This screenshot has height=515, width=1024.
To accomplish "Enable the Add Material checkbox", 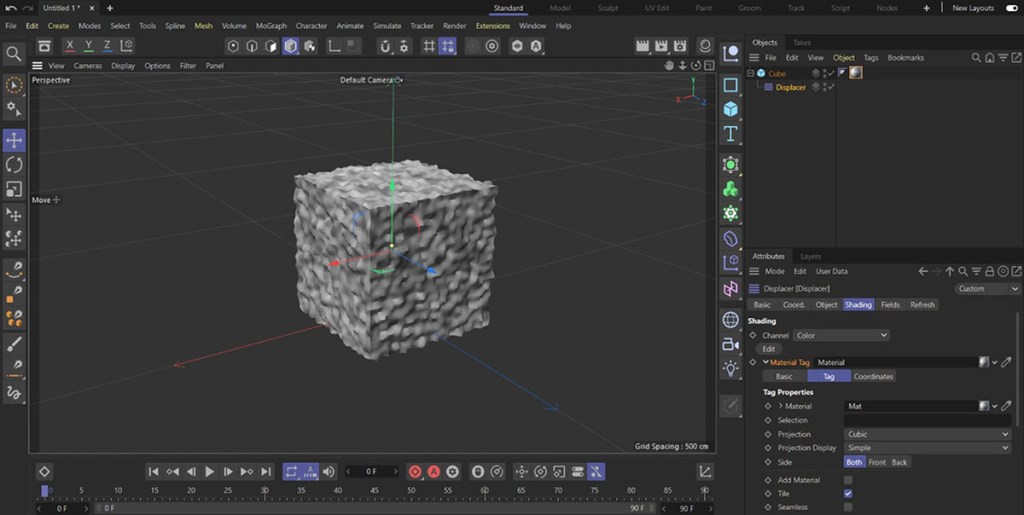I will tap(848, 480).
